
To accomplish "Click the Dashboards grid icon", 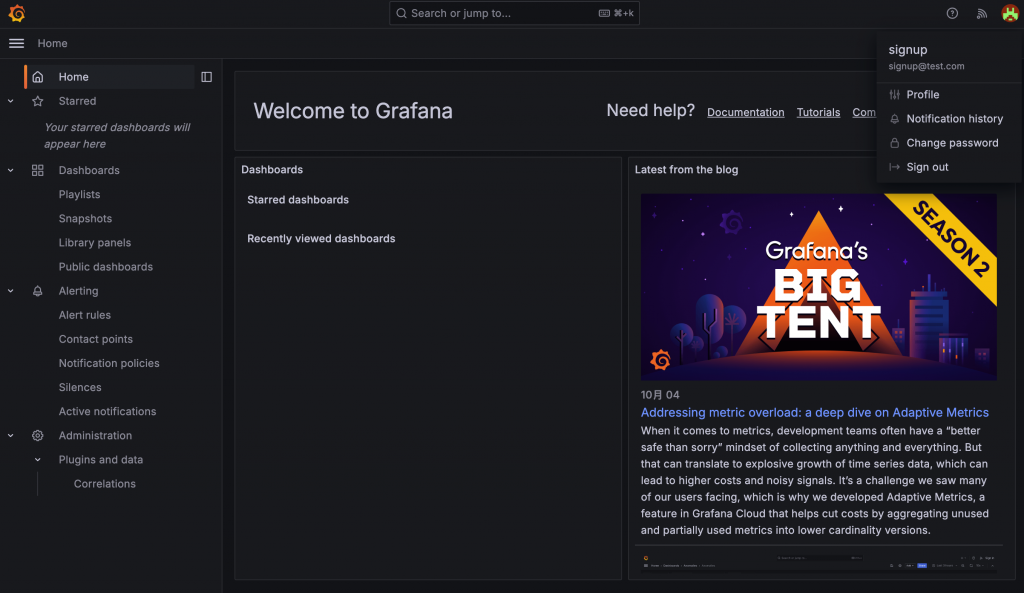I will pyautogui.click(x=38, y=170).
